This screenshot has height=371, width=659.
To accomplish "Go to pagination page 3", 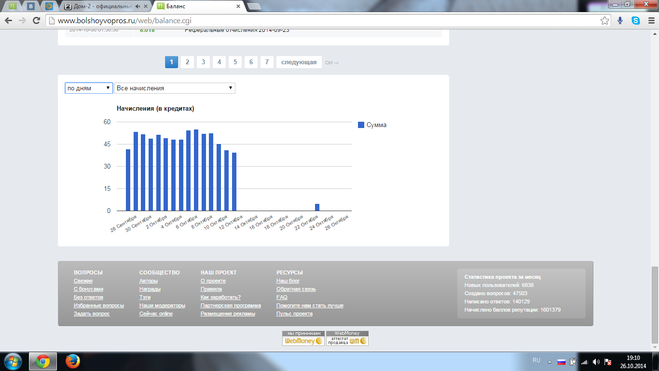I will pos(203,62).
